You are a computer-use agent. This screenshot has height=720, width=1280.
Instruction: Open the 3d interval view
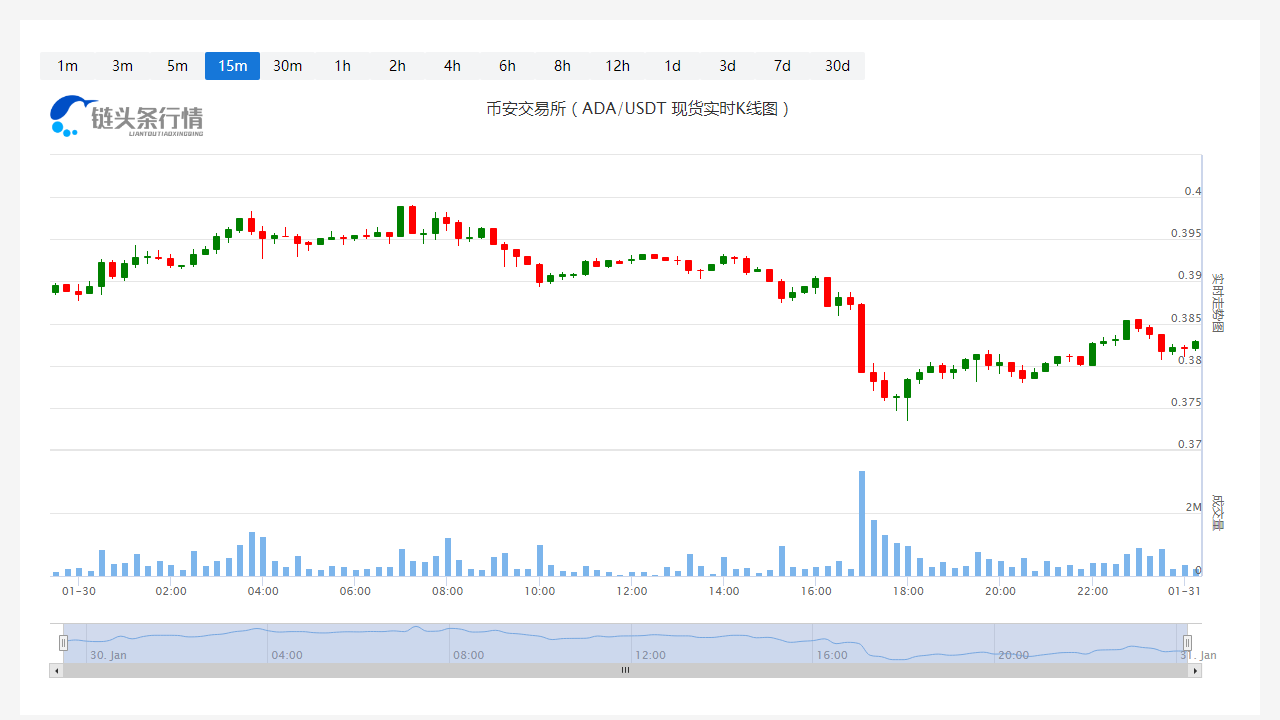click(727, 66)
